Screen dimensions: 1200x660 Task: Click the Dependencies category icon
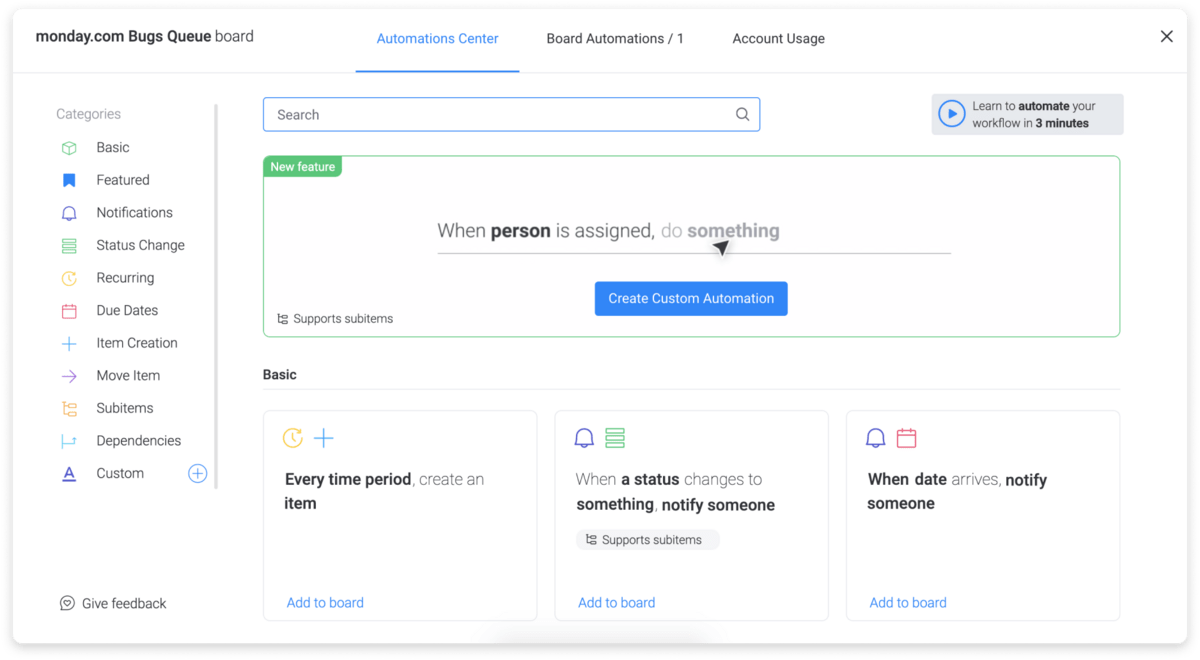click(69, 441)
